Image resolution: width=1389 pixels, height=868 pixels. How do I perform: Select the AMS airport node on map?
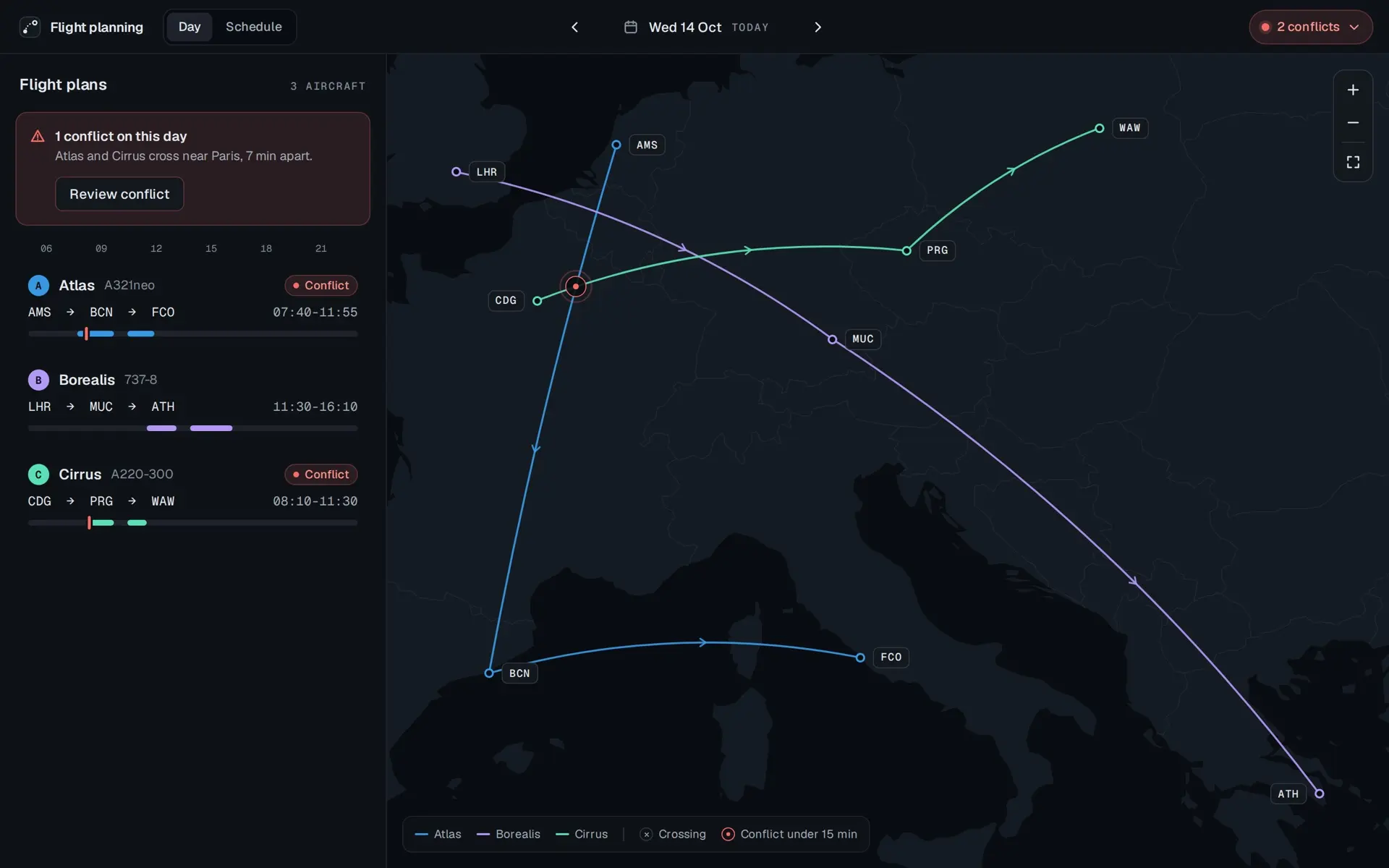616,145
